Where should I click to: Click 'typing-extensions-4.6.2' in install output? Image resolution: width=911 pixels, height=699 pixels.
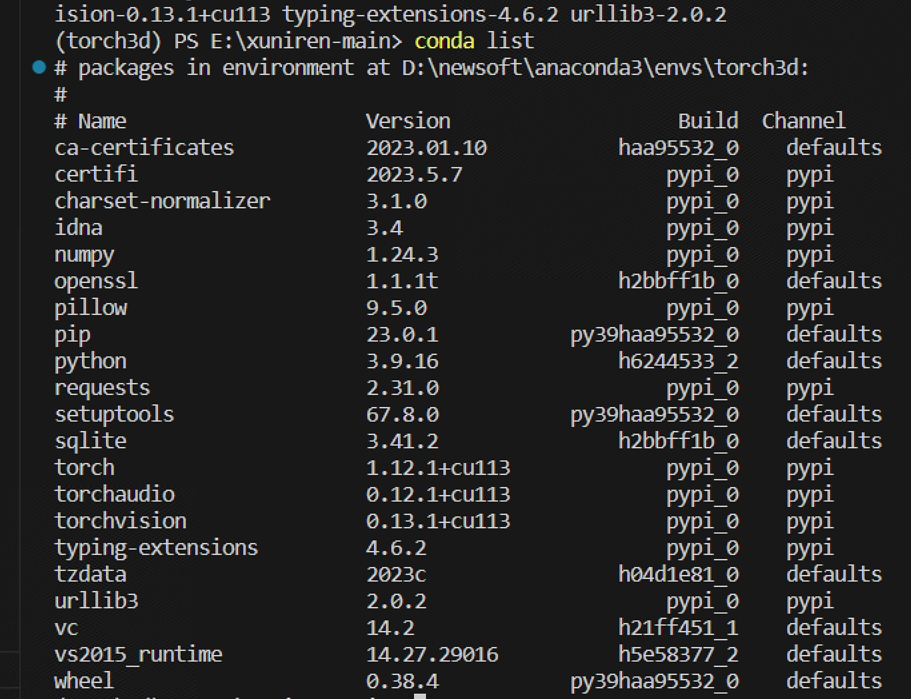pos(421,15)
